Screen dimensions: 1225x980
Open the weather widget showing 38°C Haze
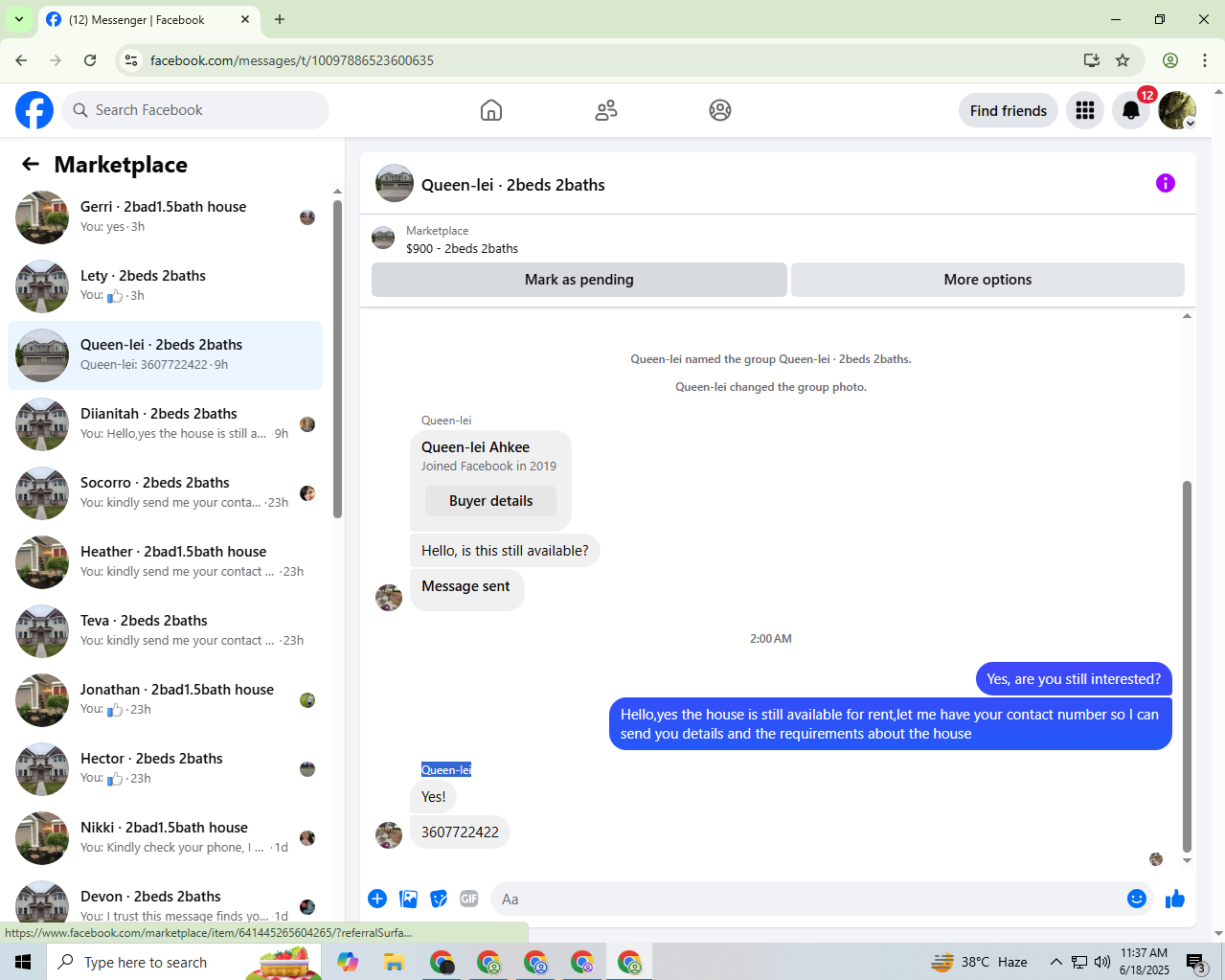point(980,962)
